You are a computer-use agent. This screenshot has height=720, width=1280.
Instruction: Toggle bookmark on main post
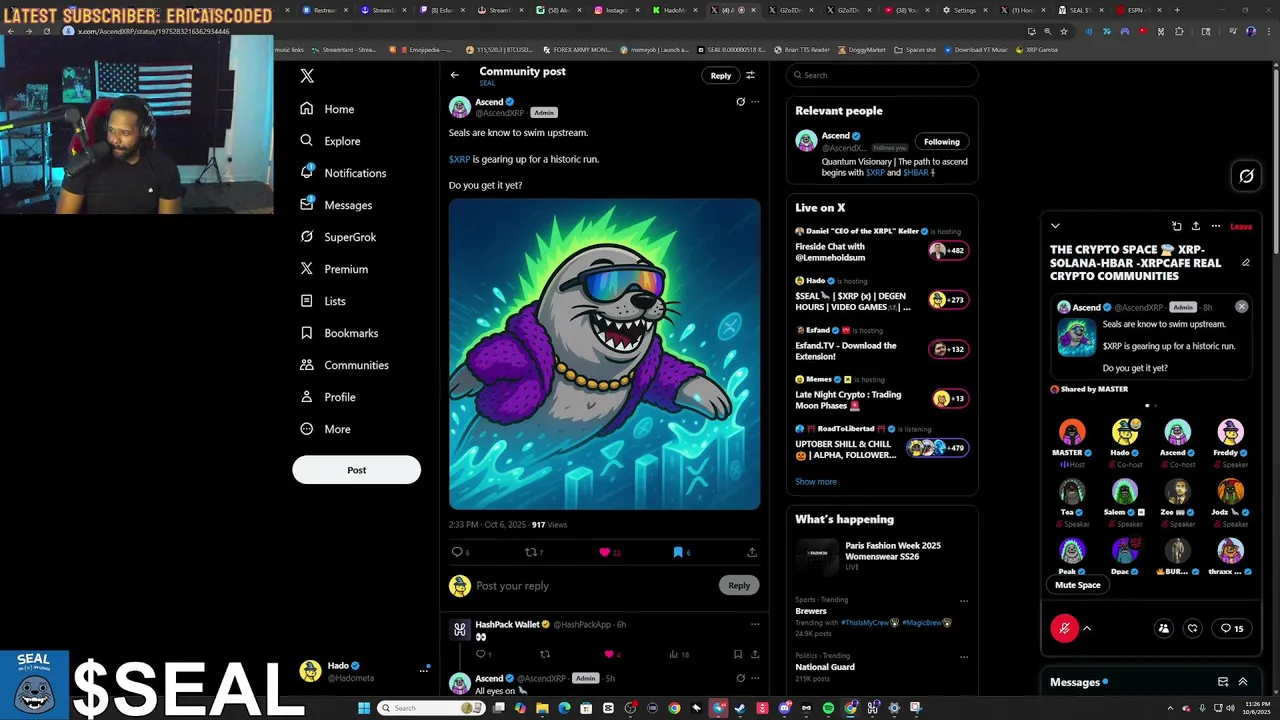(x=678, y=552)
